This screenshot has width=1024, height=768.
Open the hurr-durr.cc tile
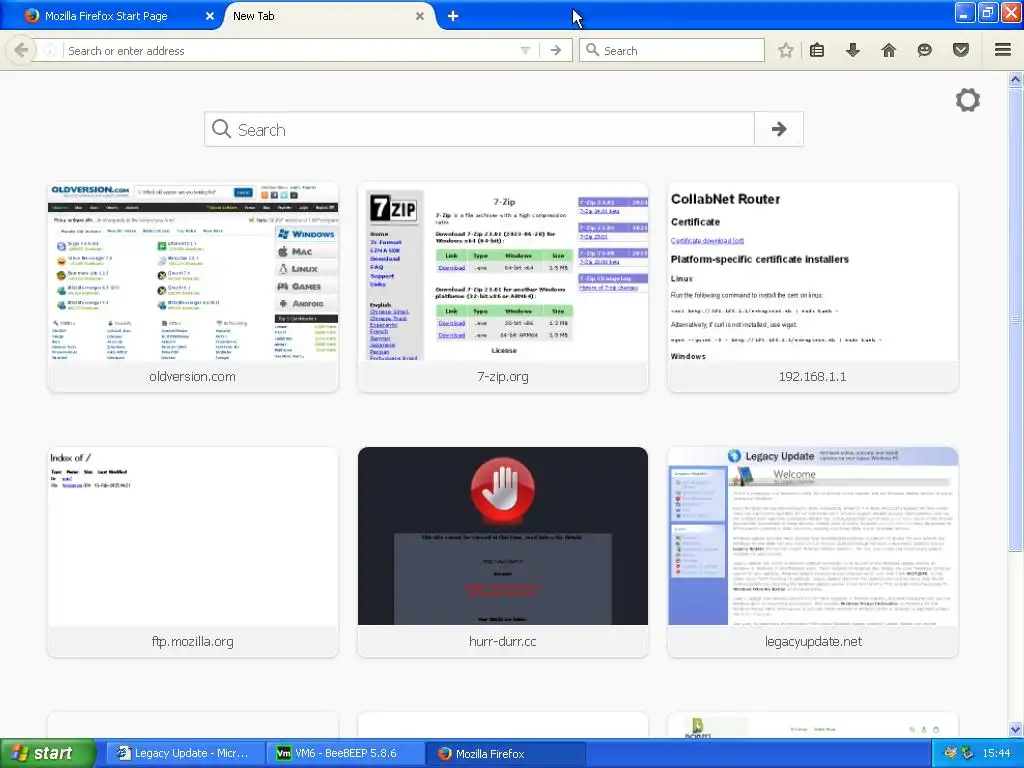[x=503, y=552]
